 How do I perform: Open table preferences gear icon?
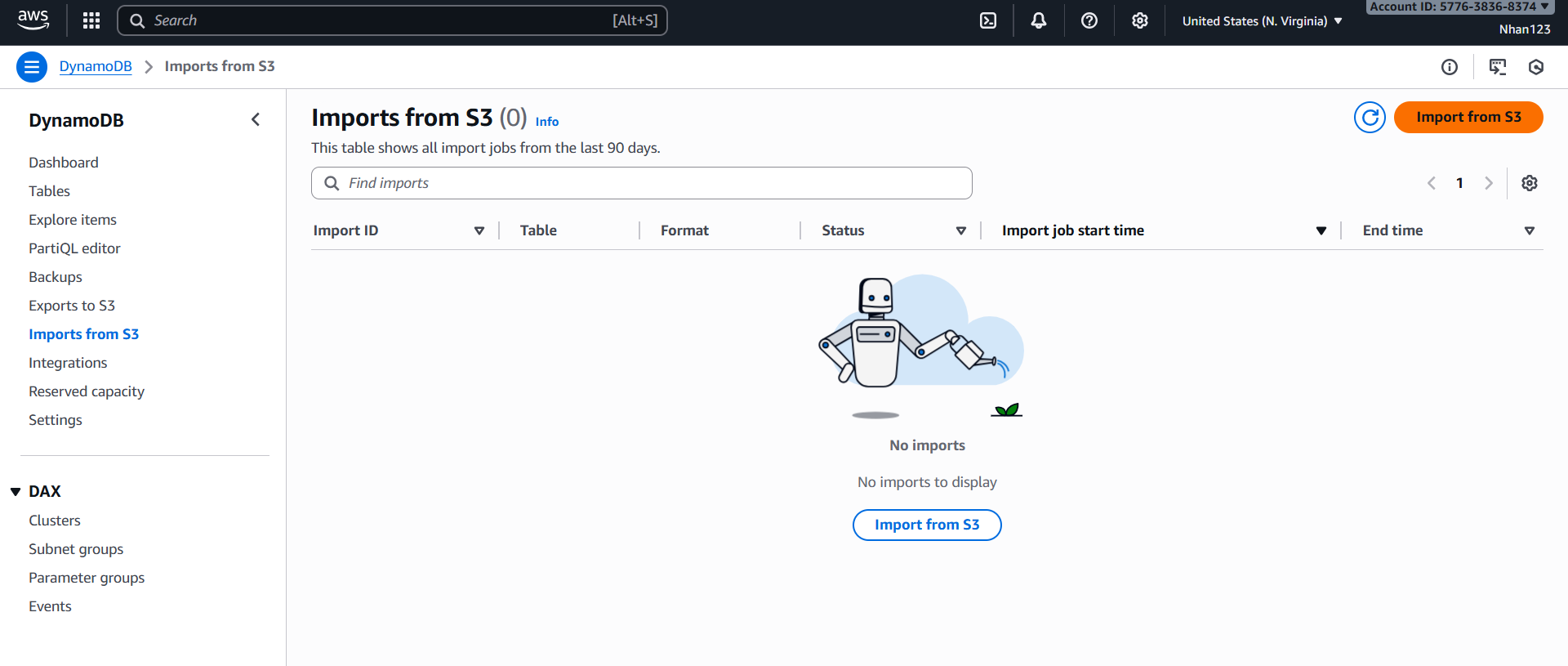[x=1530, y=183]
